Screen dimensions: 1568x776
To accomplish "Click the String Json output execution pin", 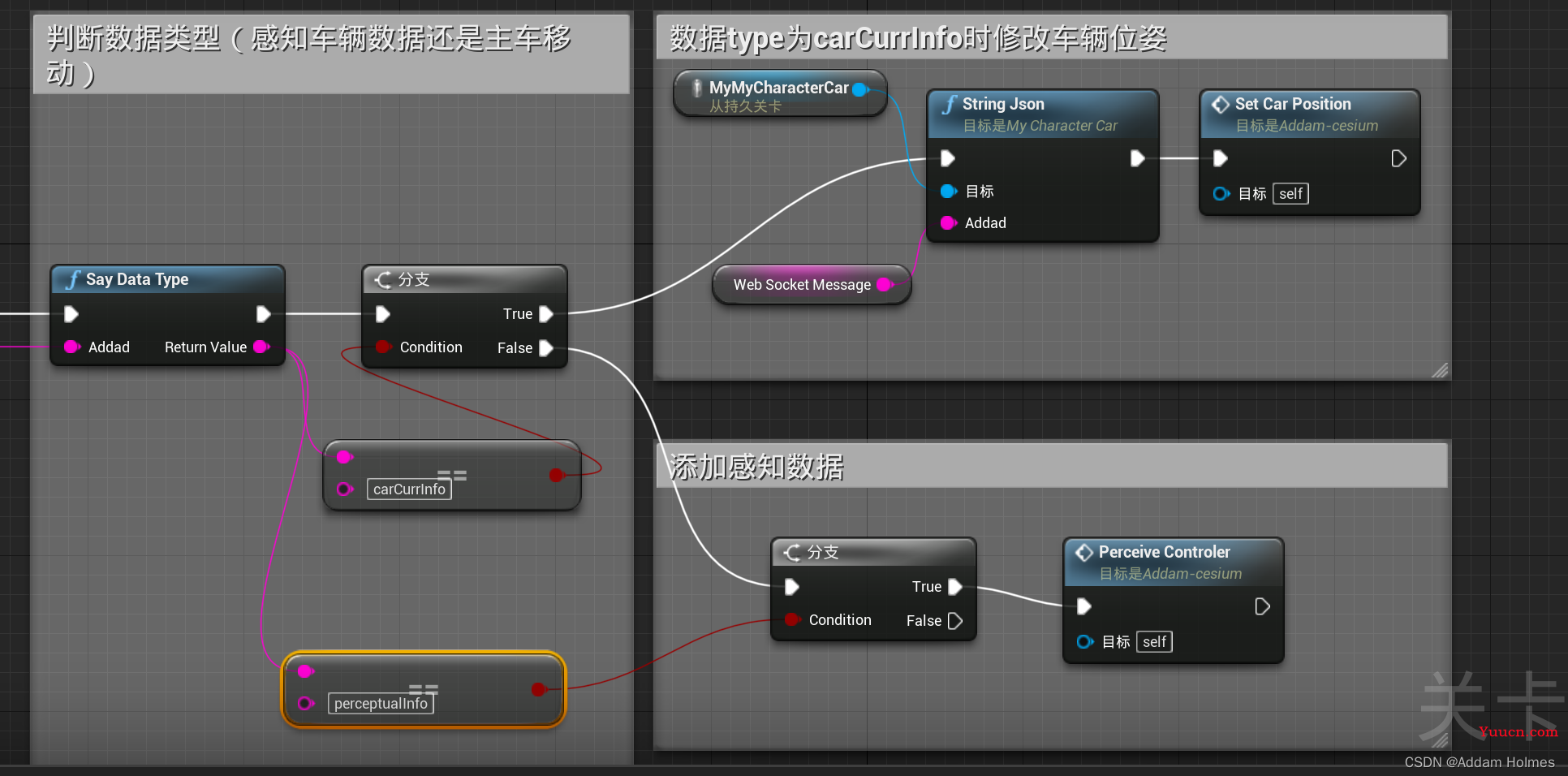I will coord(1138,158).
